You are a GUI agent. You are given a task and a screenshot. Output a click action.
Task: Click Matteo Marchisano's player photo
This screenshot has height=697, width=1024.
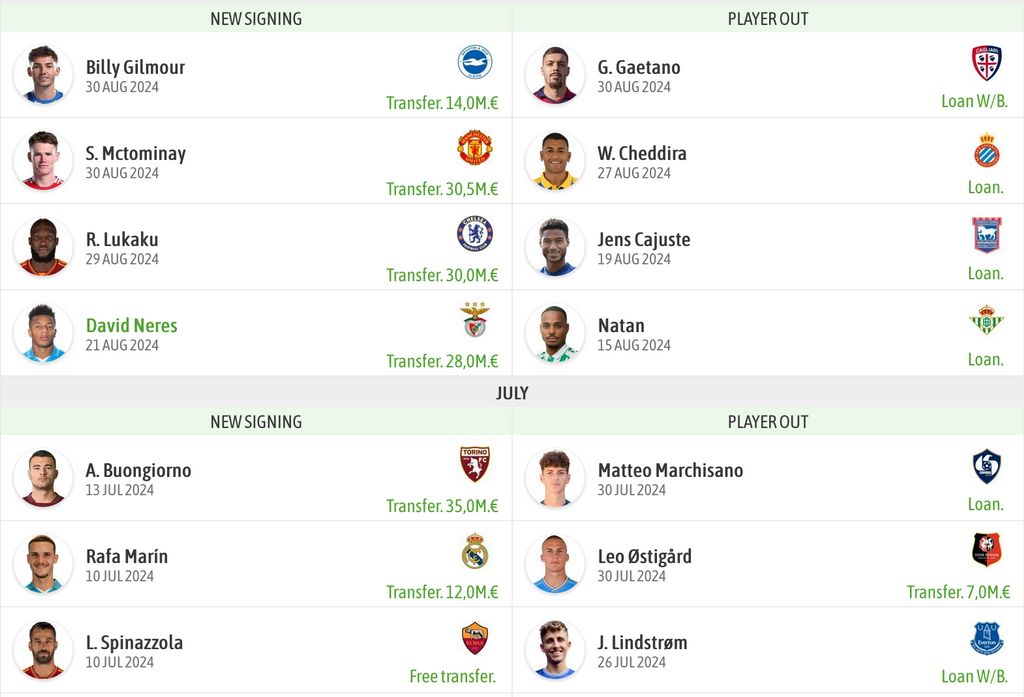[x=555, y=478]
